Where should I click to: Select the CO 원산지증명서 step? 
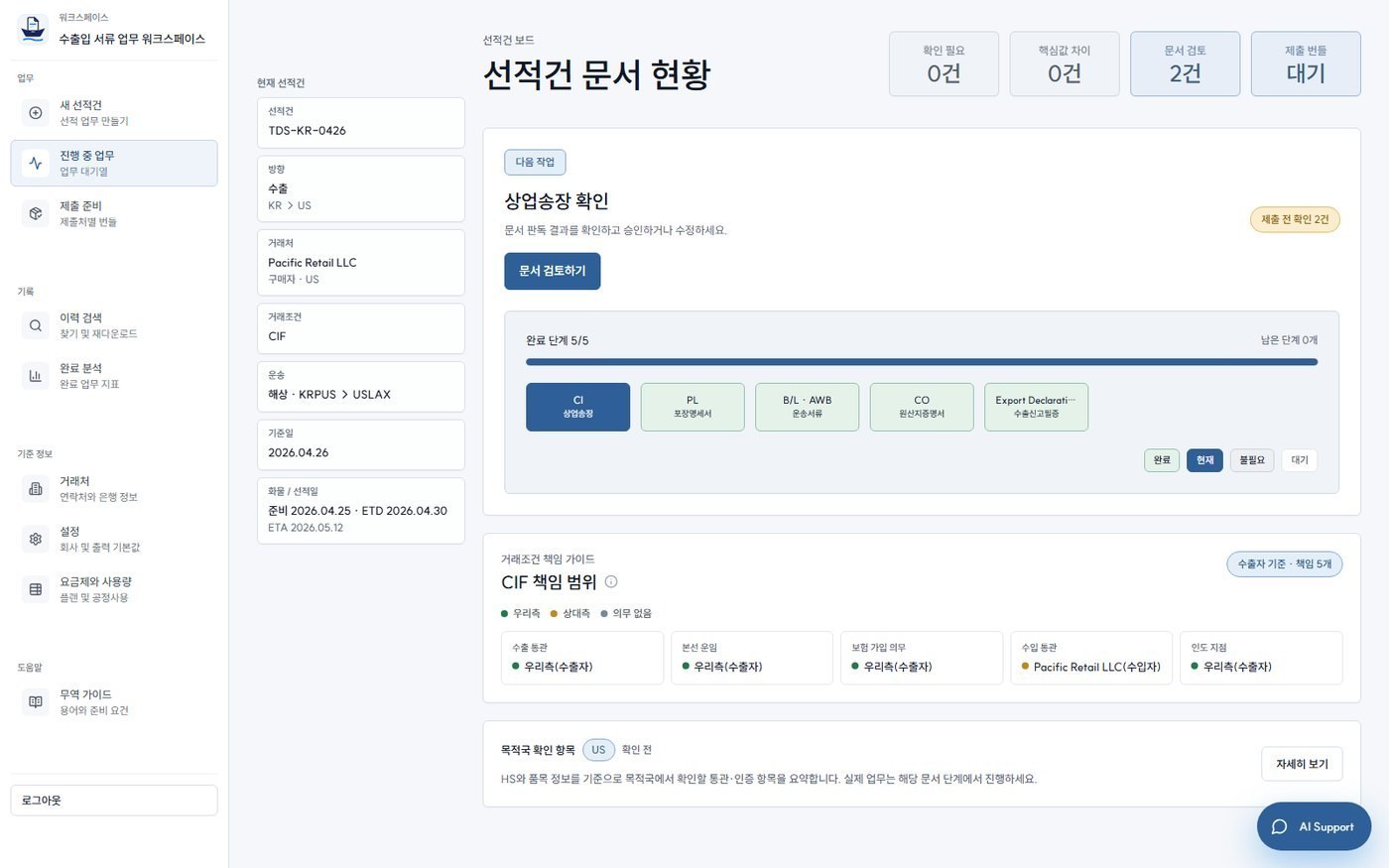[x=922, y=407]
